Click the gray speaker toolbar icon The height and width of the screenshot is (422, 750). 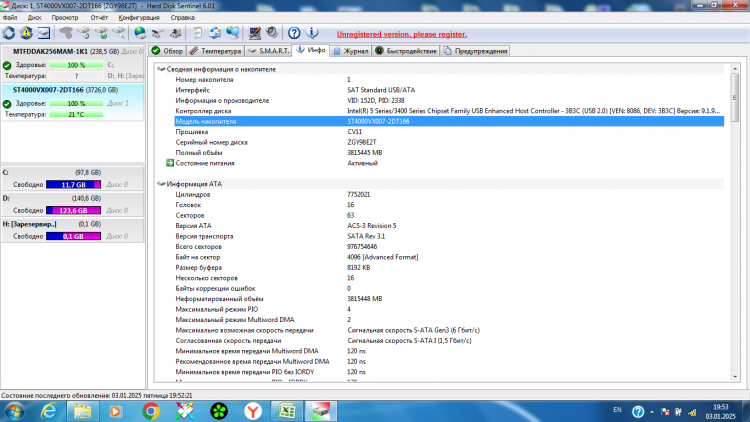(x=272, y=33)
